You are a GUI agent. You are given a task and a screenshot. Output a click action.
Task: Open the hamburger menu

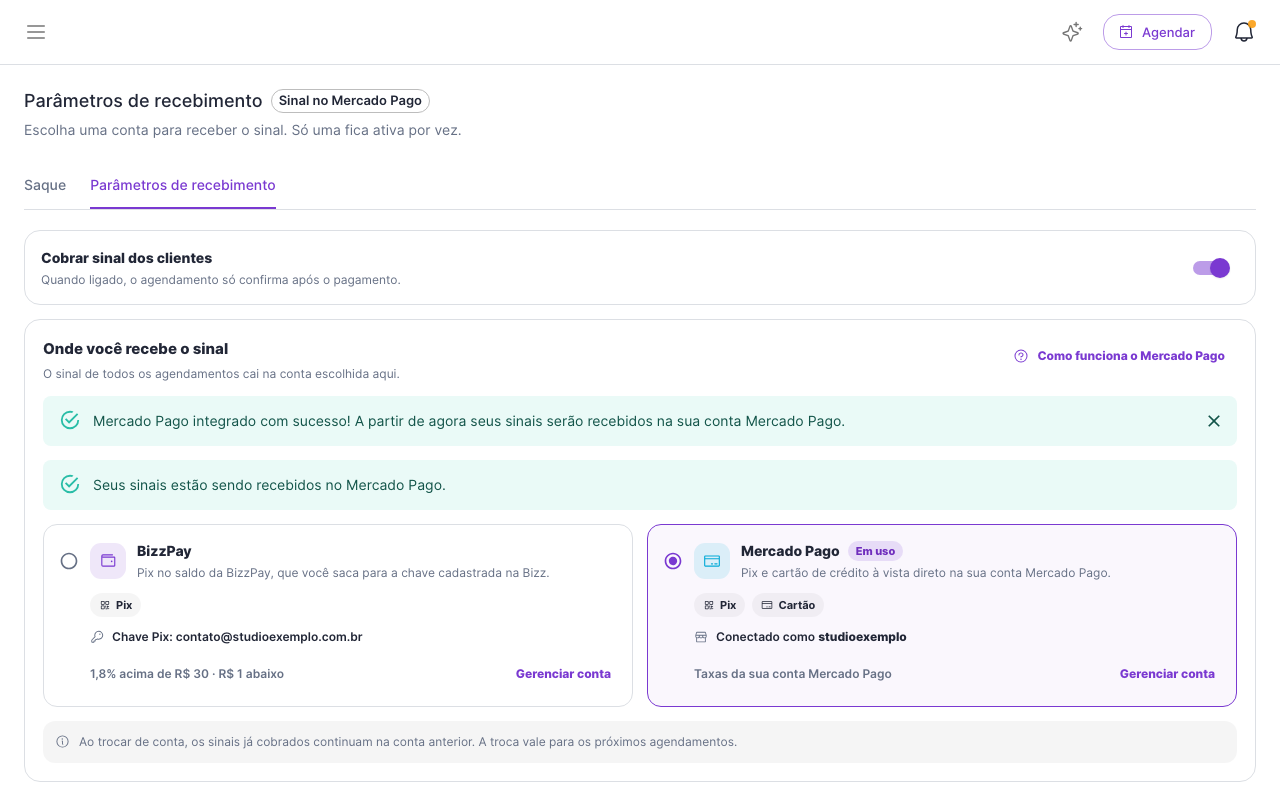click(x=36, y=32)
